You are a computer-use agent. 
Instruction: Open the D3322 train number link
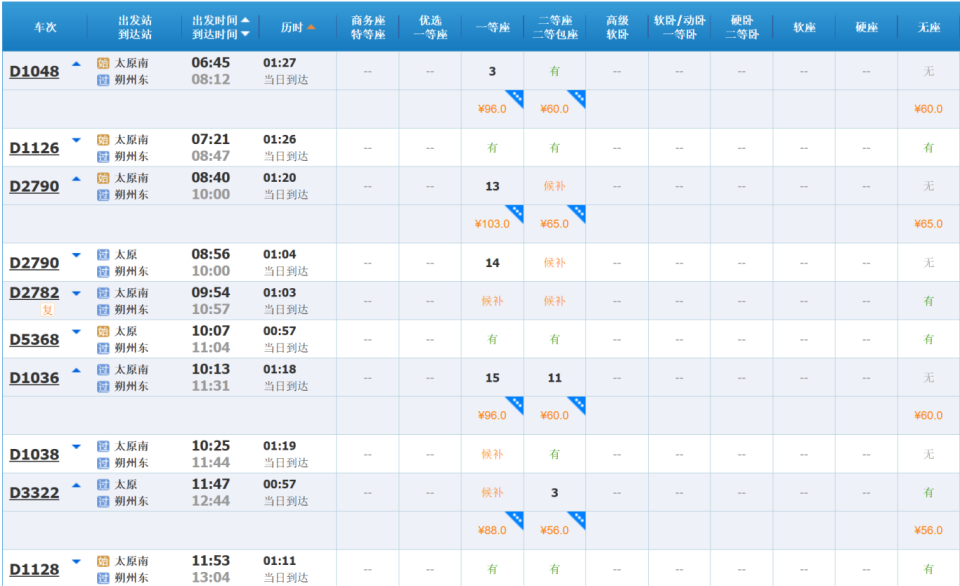[x=33, y=493]
